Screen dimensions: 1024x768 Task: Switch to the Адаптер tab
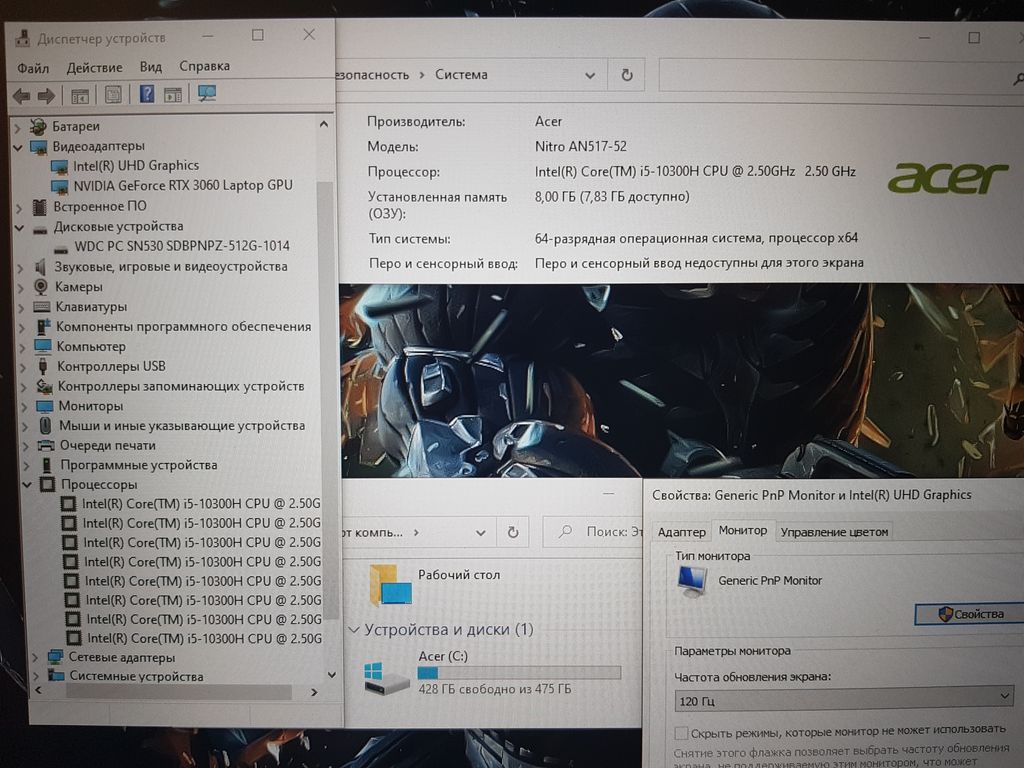(x=681, y=532)
